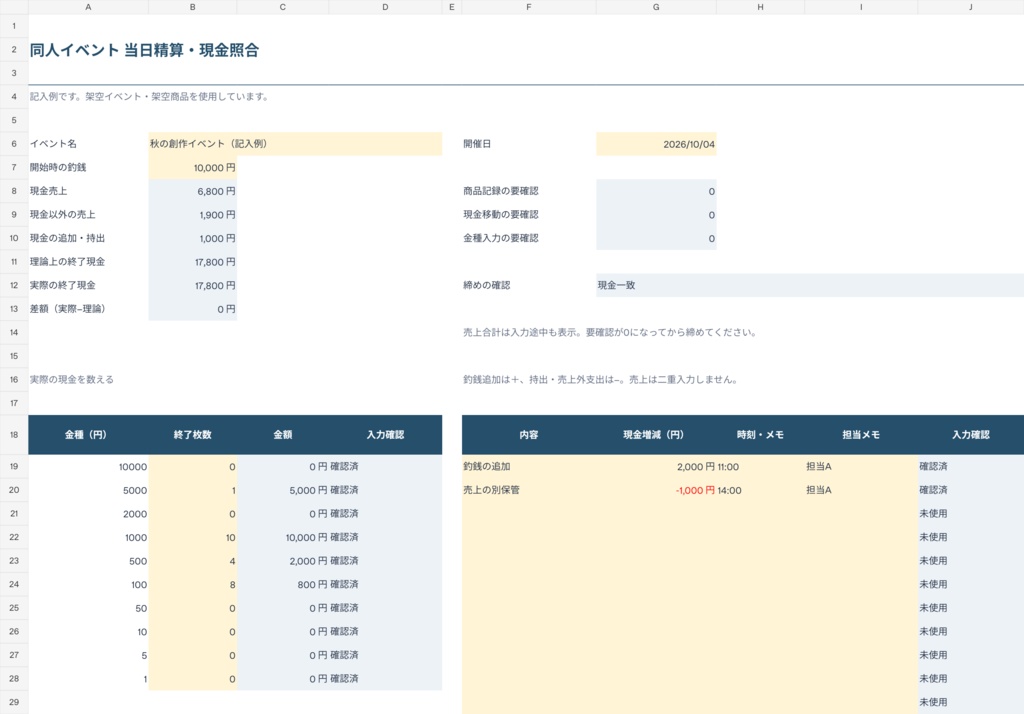Screen dimensions: 1024x714
Task: Click header 内容
Action: (528, 434)
